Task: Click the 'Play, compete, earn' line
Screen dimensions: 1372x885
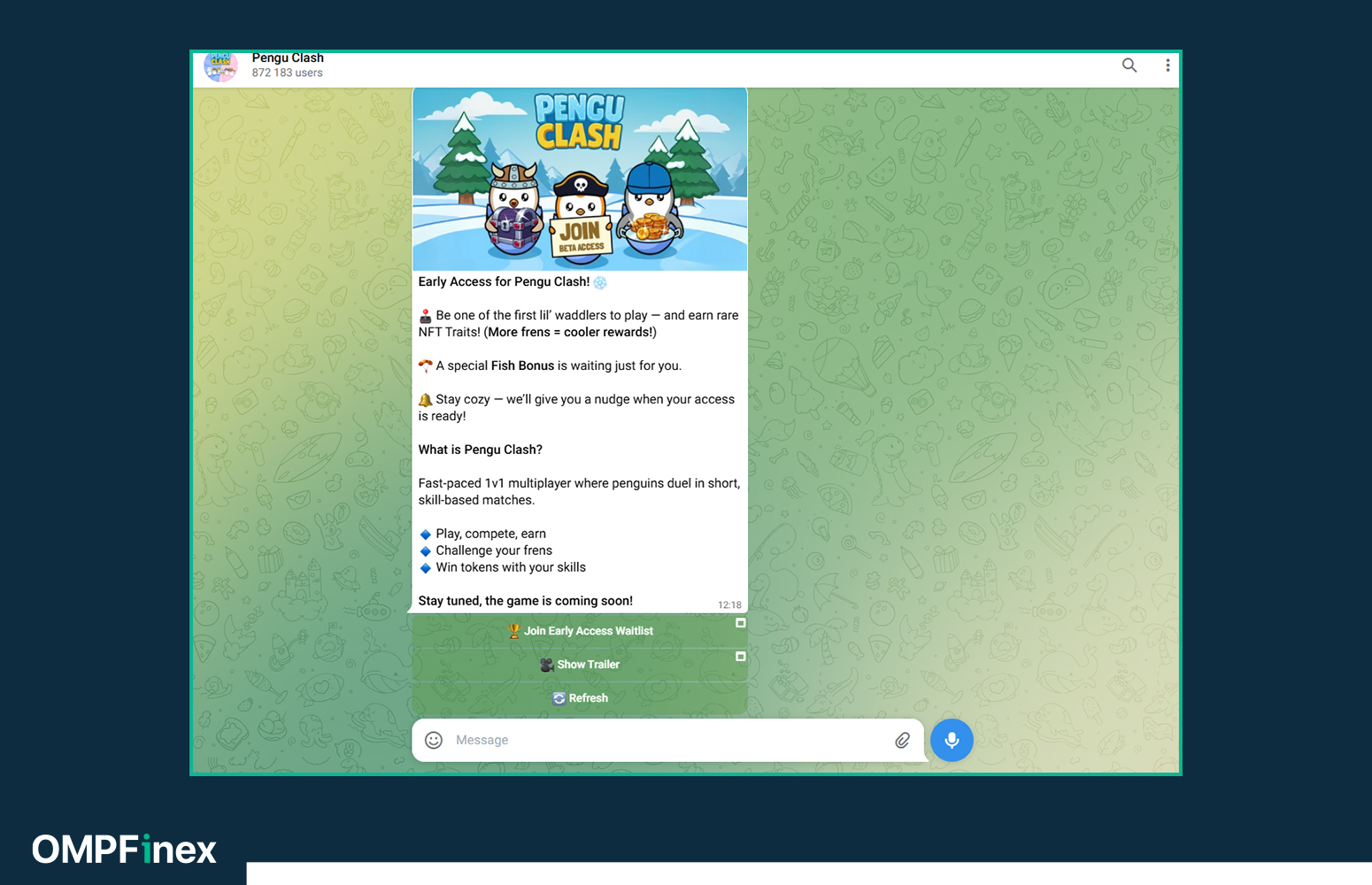Action: click(491, 534)
